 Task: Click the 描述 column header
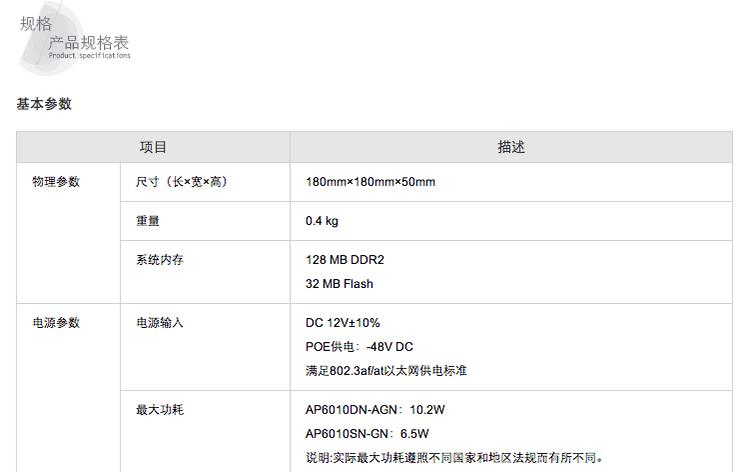click(x=511, y=147)
